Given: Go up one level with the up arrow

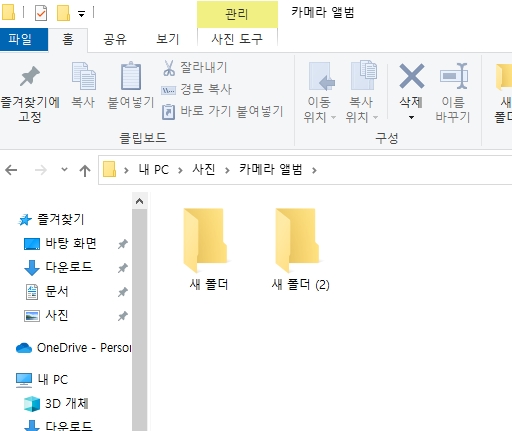Looking at the screenshot, I should tap(85, 170).
